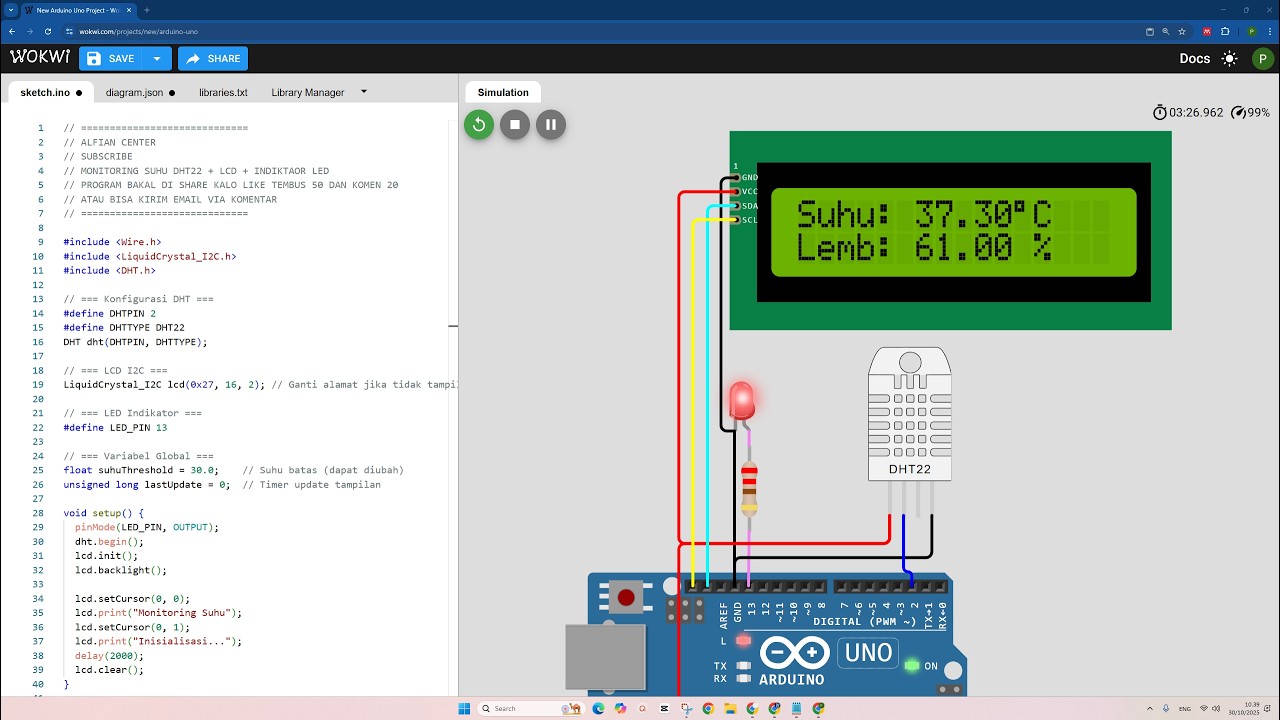Image resolution: width=1280 pixels, height=720 pixels.
Task: Click line "#include <LiquidCrystal_I2C.h>"
Action: (x=150, y=256)
